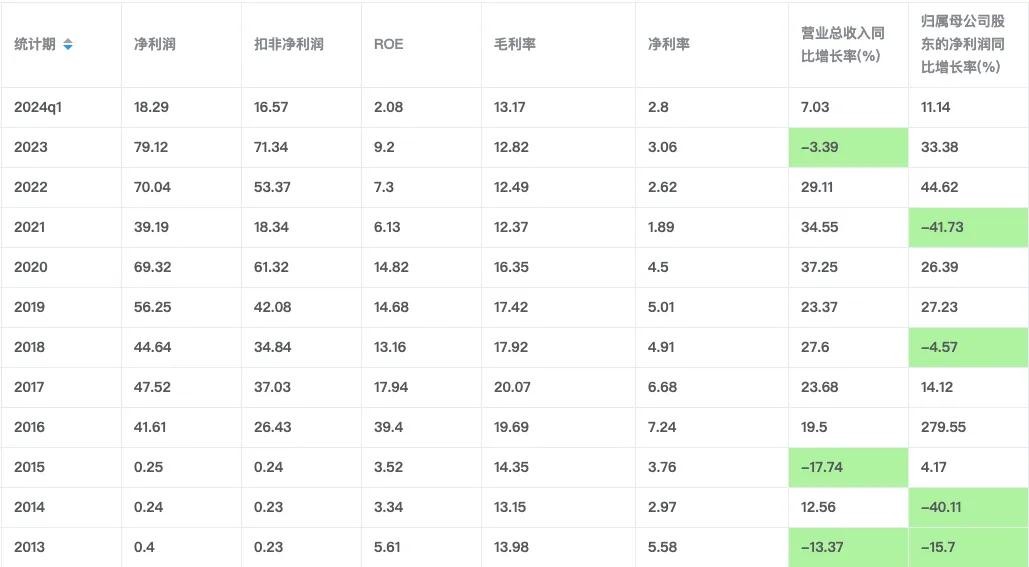Viewport: 1029px width, 567px height.
Task: Select the green -41.73 cell in 2021 row
Action: point(967,227)
